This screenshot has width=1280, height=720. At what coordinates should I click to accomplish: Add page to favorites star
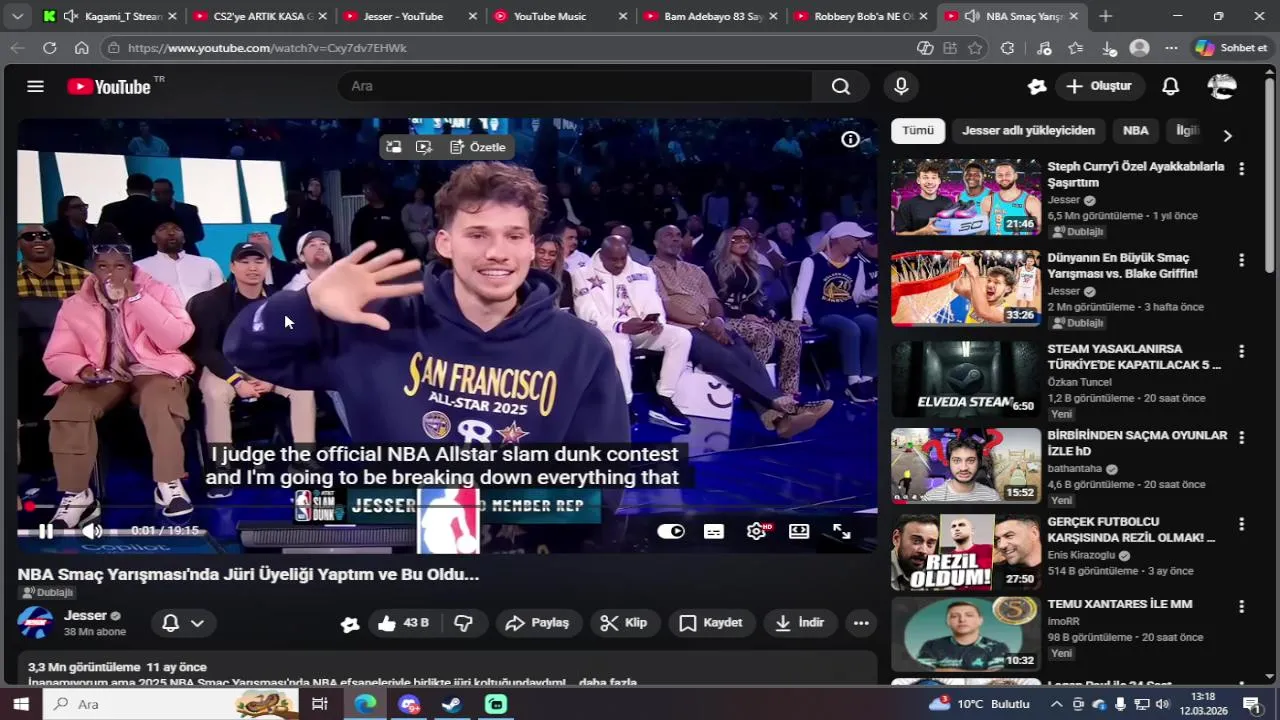pos(975,48)
